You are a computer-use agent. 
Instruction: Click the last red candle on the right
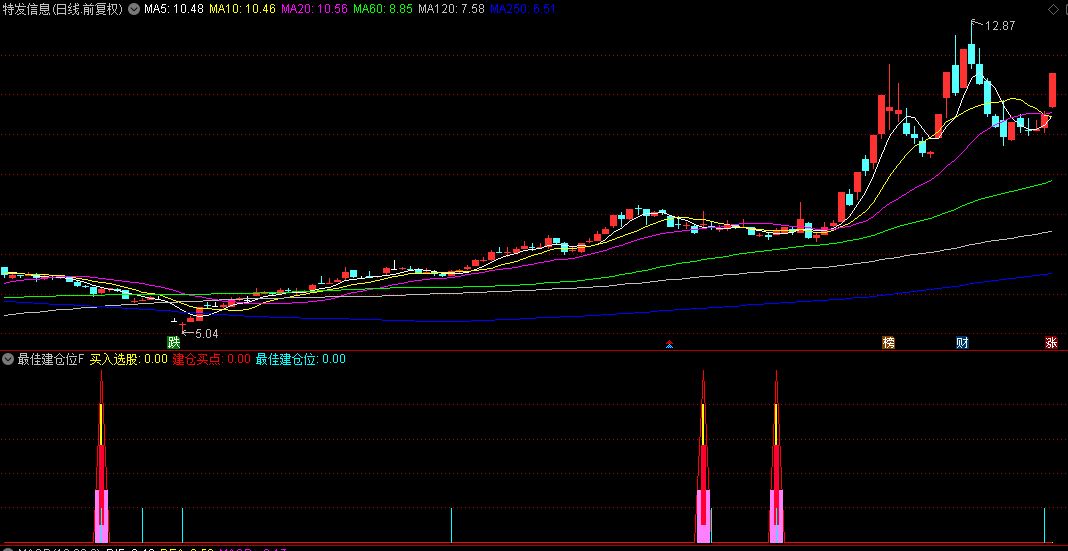1052,90
